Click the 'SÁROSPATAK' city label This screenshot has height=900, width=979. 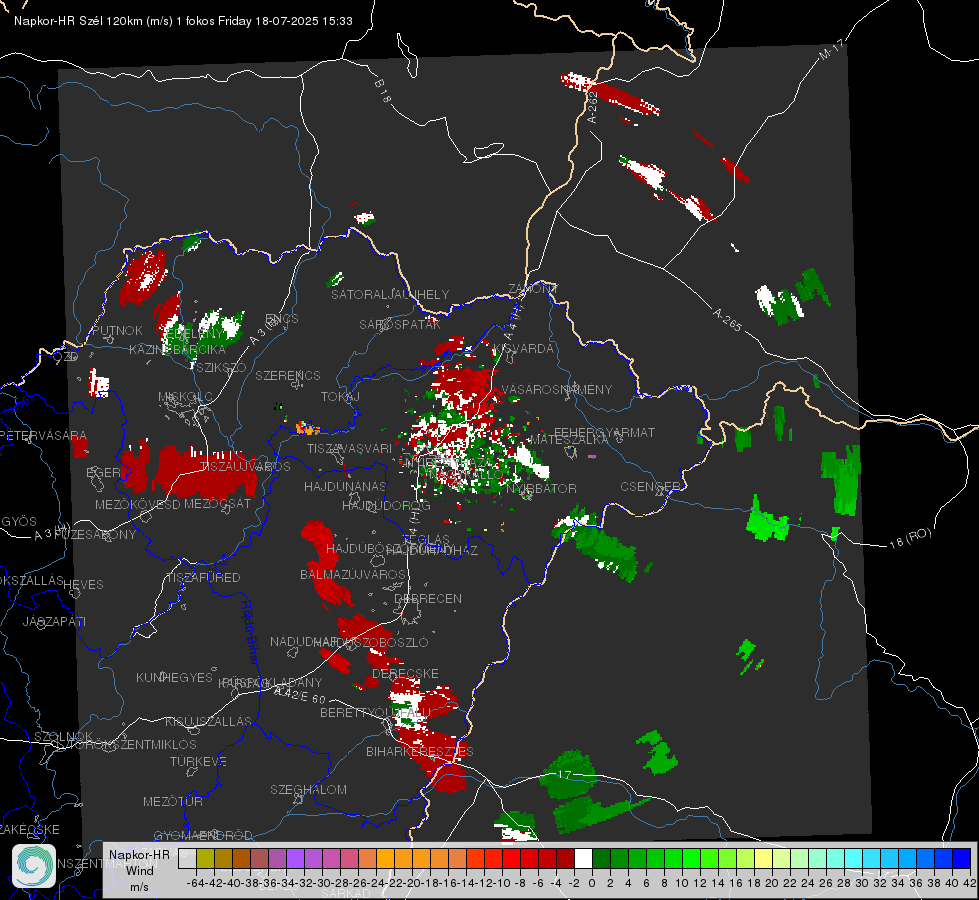point(400,324)
